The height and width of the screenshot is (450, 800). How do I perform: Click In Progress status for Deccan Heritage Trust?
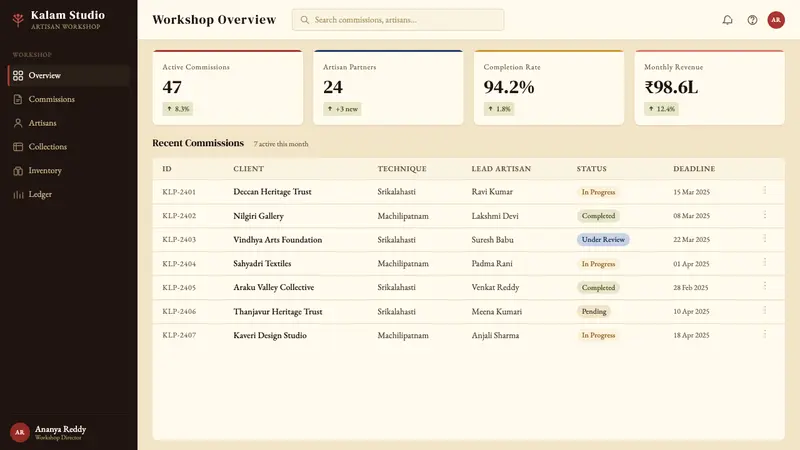point(598,192)
